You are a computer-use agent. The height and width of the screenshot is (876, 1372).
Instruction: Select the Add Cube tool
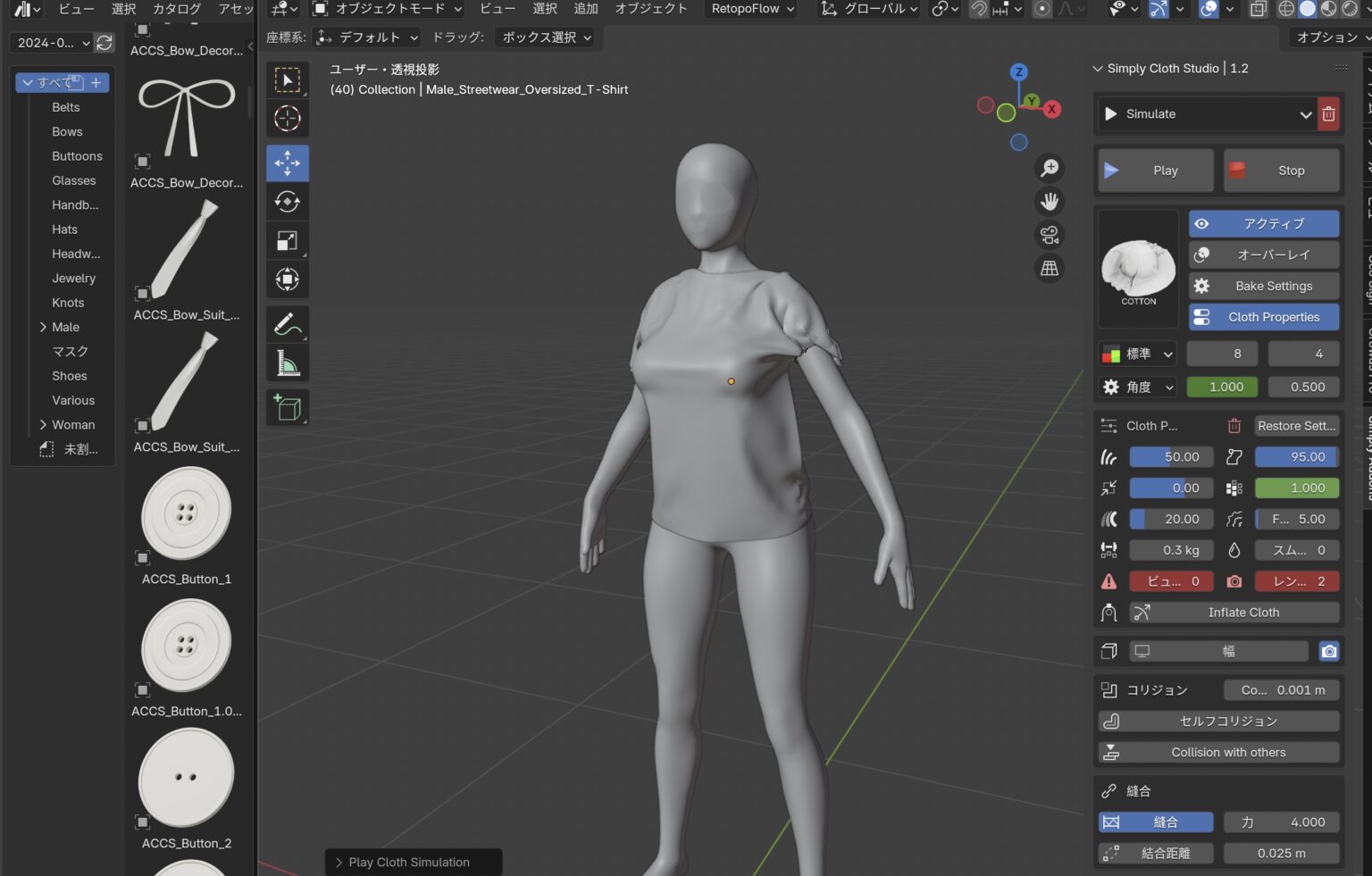287,408
